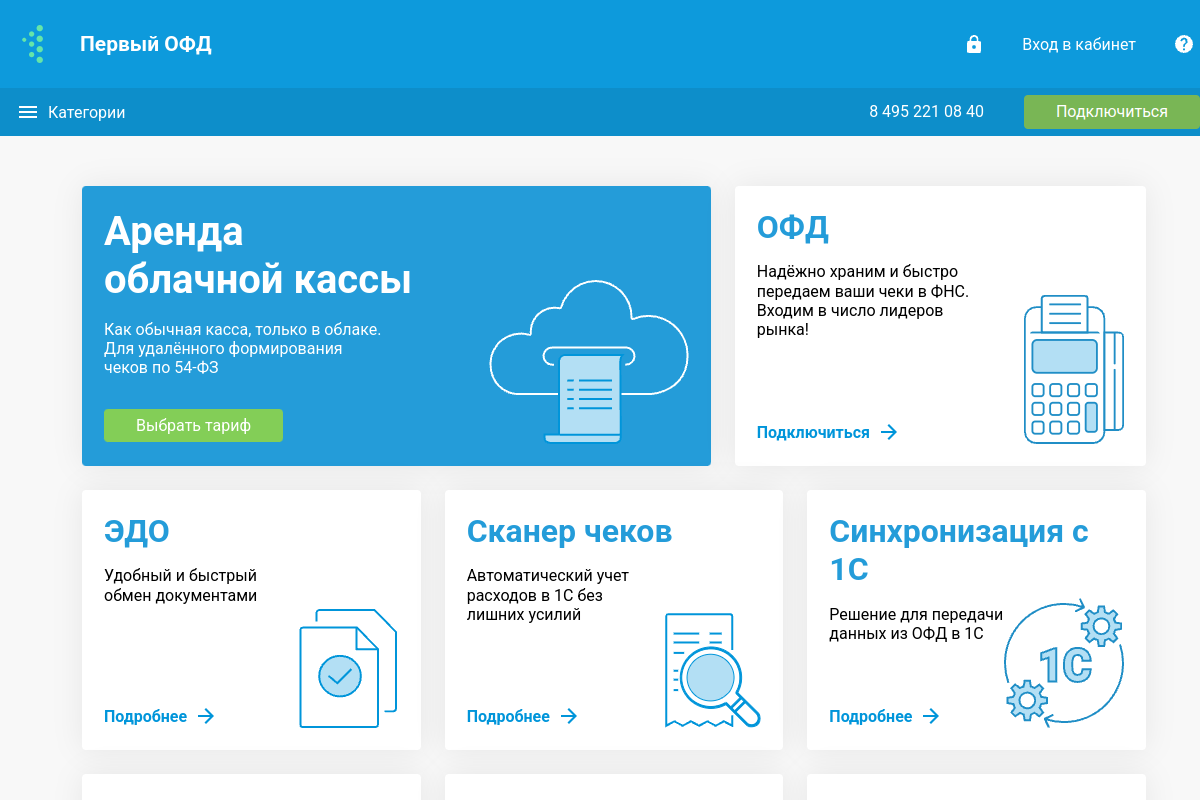Click the cloud receipt illustration

[x=589, y=362]
